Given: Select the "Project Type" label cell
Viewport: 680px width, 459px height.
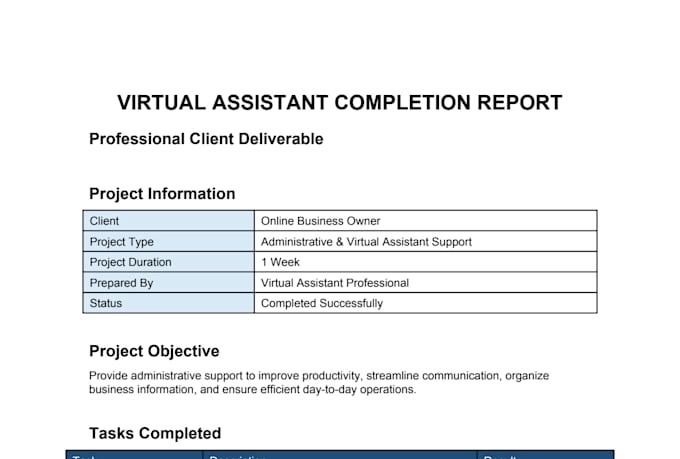Looking at the screenshot, I should pos(169,241).
